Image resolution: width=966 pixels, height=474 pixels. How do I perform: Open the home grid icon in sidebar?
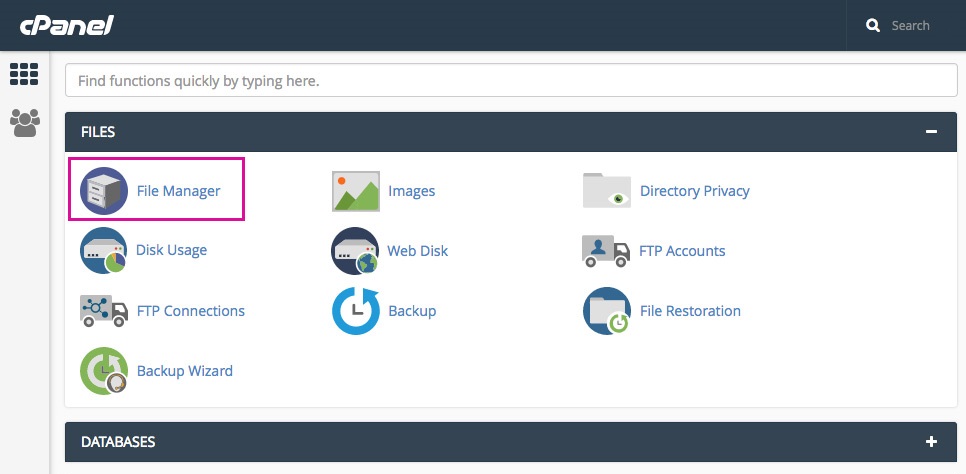24,74
